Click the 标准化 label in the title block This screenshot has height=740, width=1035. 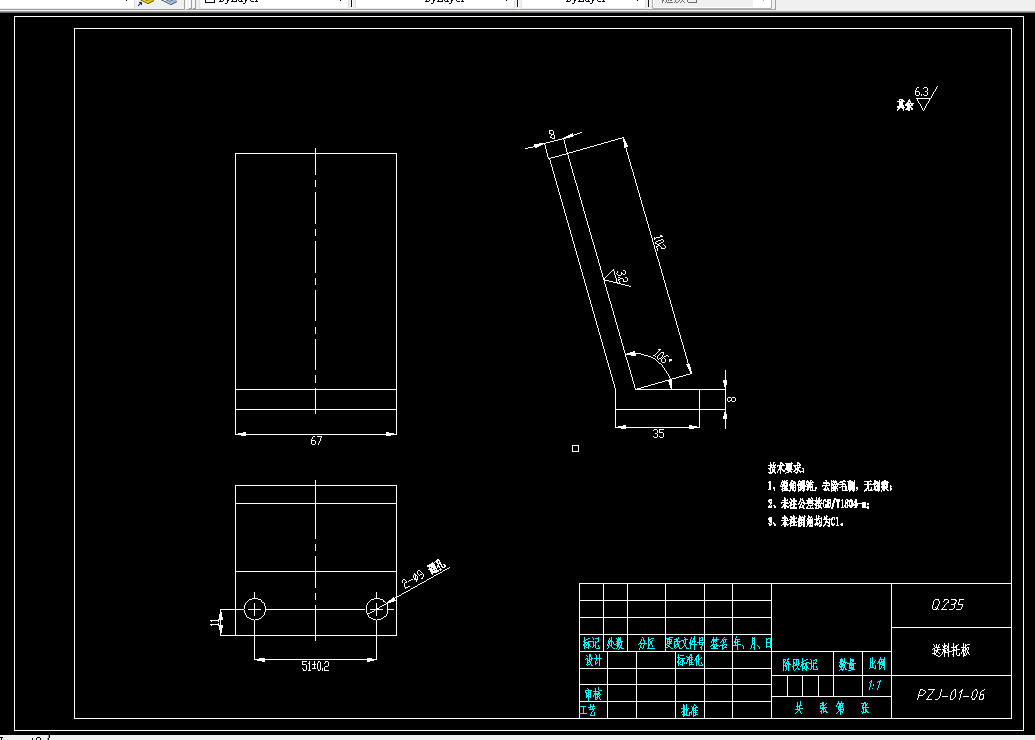(x=689, y=659)
